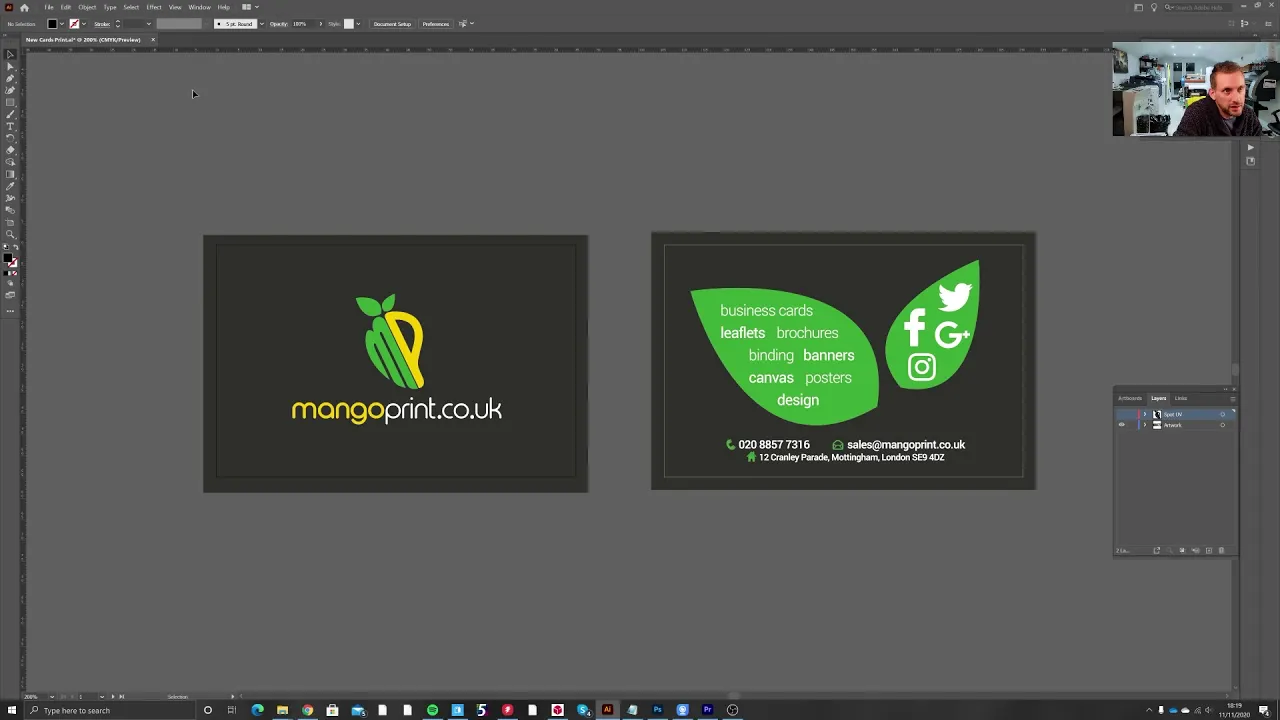Click the stroke swatch in control bar

[x=75, y=24]
